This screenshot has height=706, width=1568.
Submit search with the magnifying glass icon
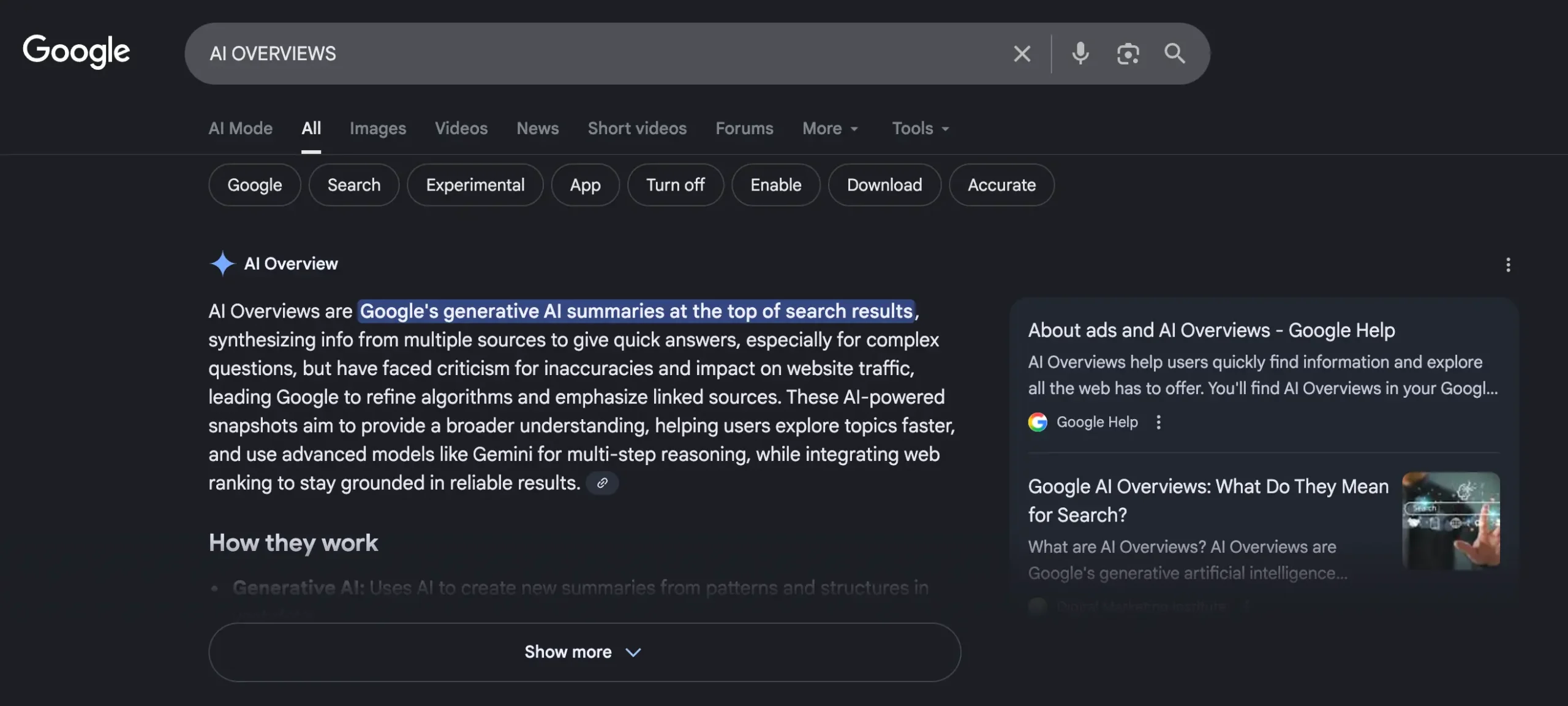[x=1174, y=53]
